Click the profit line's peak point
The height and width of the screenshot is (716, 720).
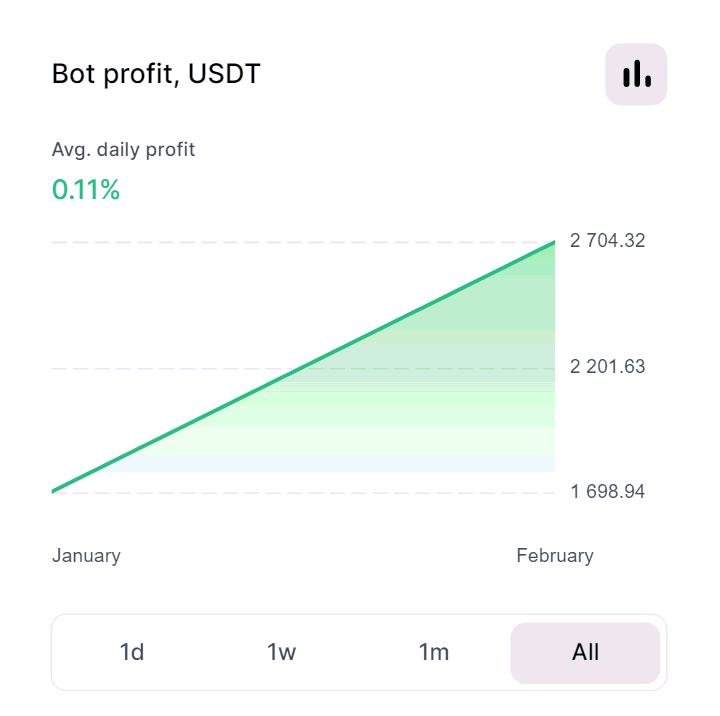(x=553, y=243)
